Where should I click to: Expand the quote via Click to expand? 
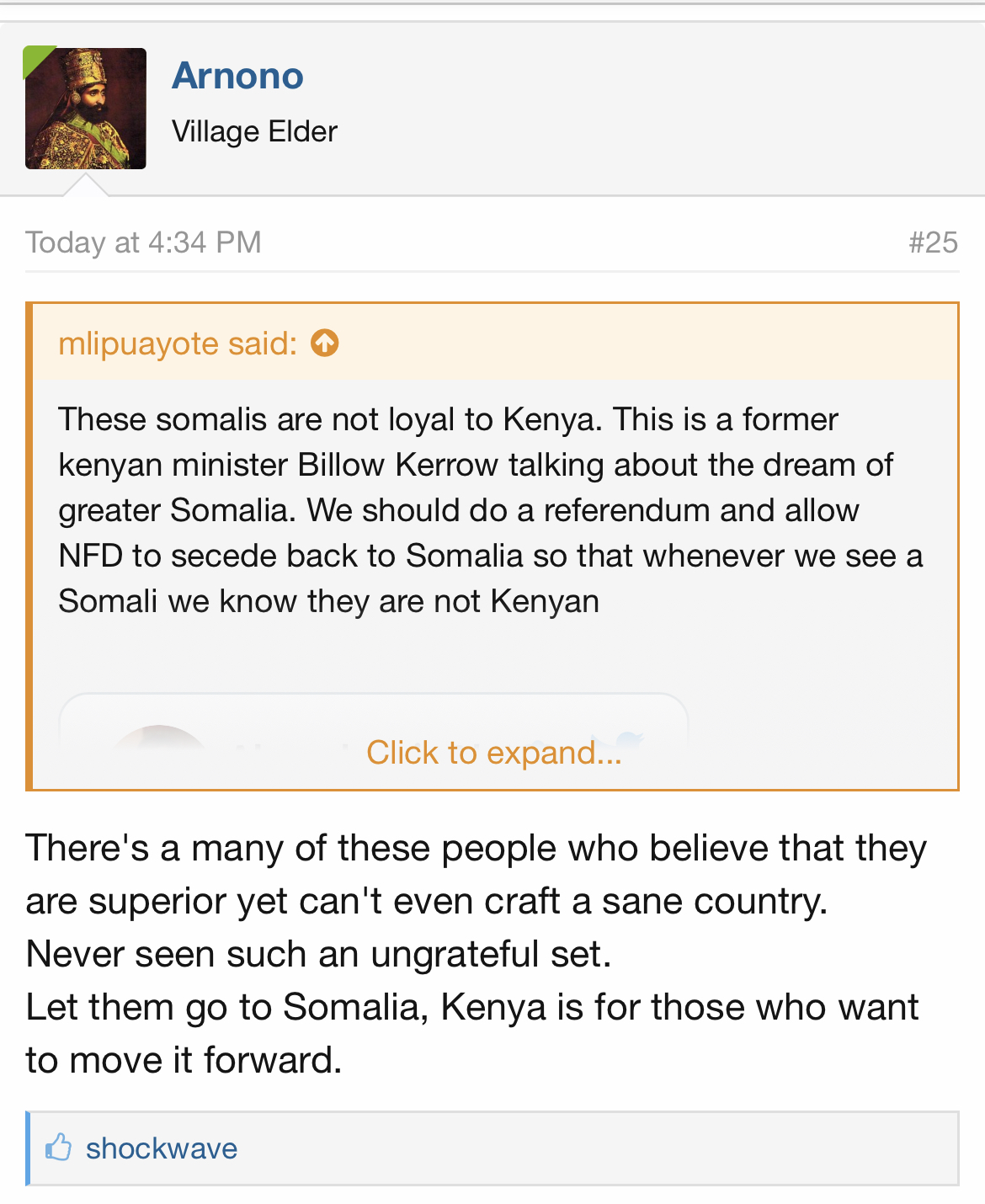(494, 753)
